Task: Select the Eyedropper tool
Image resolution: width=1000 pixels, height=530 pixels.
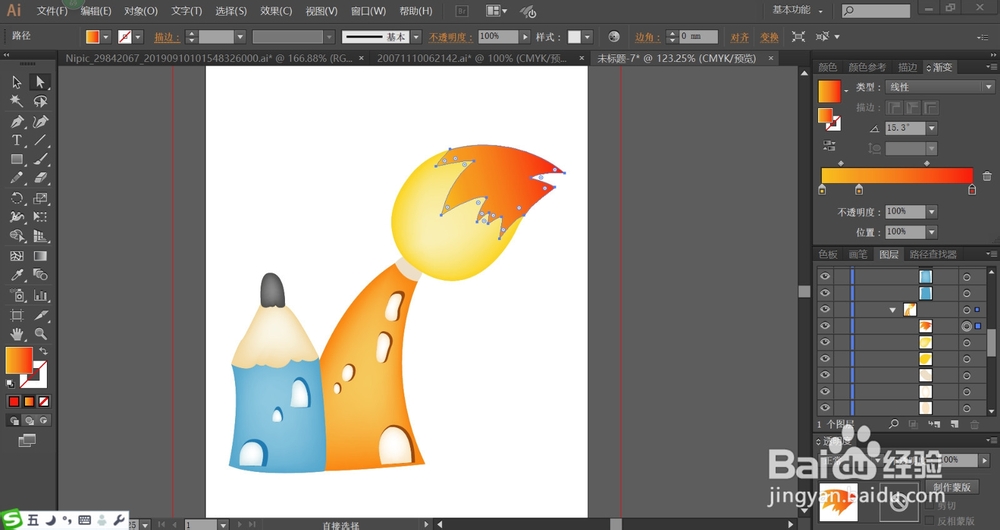Action: (x=17, y=276)
